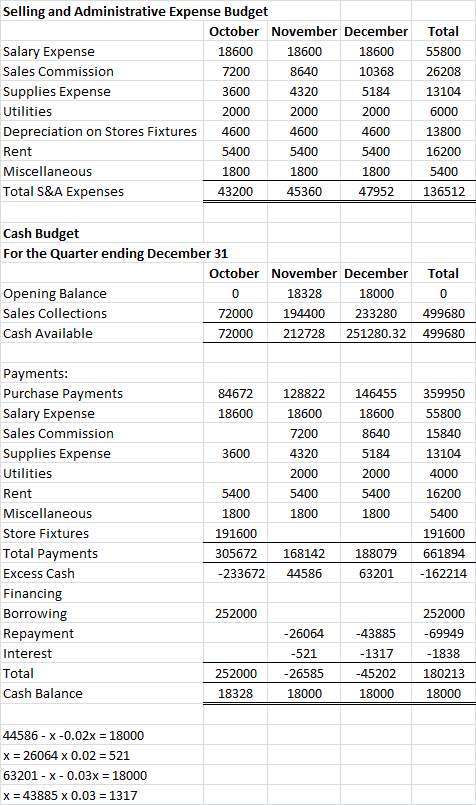This screenshot has height=805, width=476.
Task: Select Borrowing October value 252000
Action: (236, 614)
